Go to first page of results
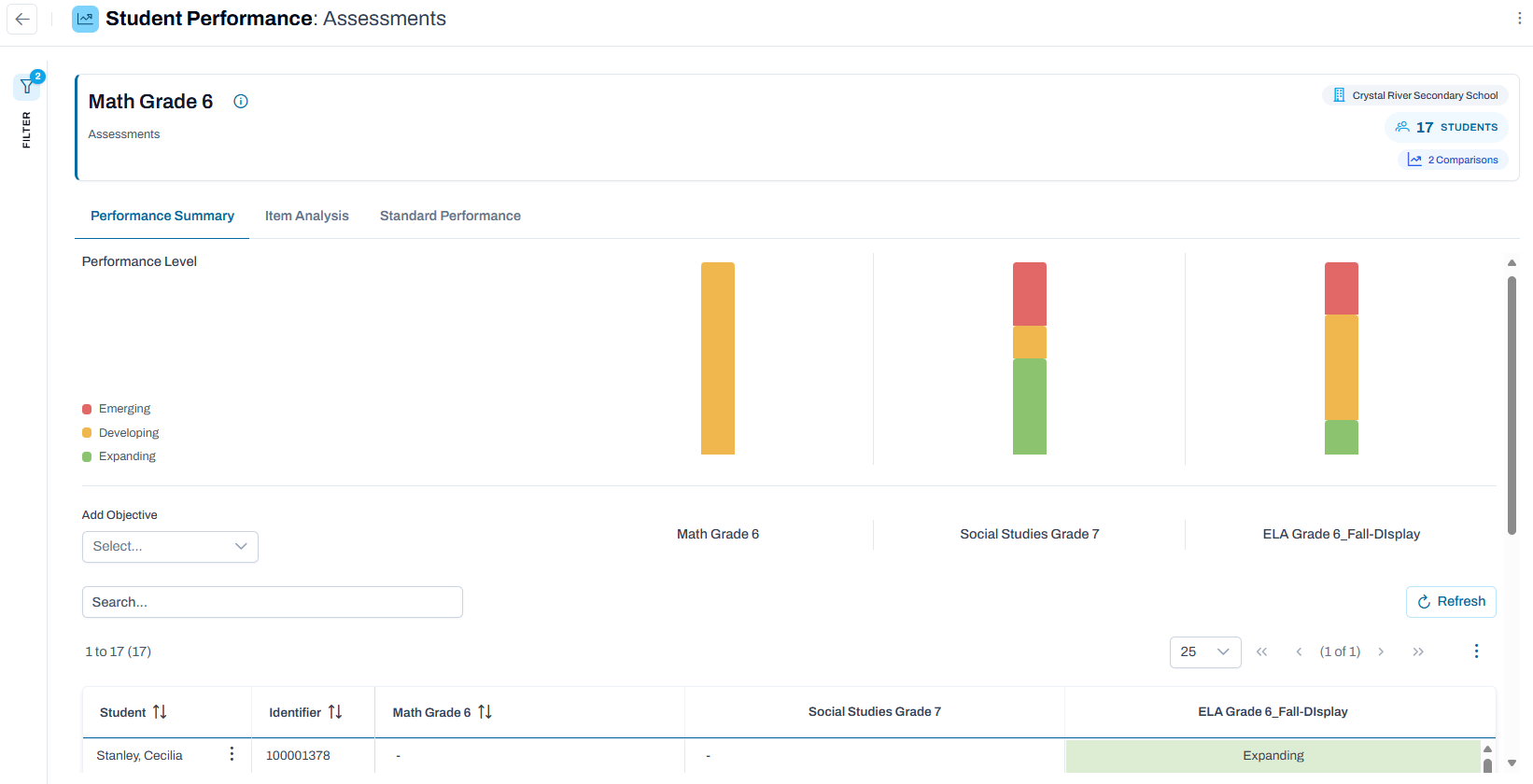The image size is (1533, 784). coord(1261,651)
